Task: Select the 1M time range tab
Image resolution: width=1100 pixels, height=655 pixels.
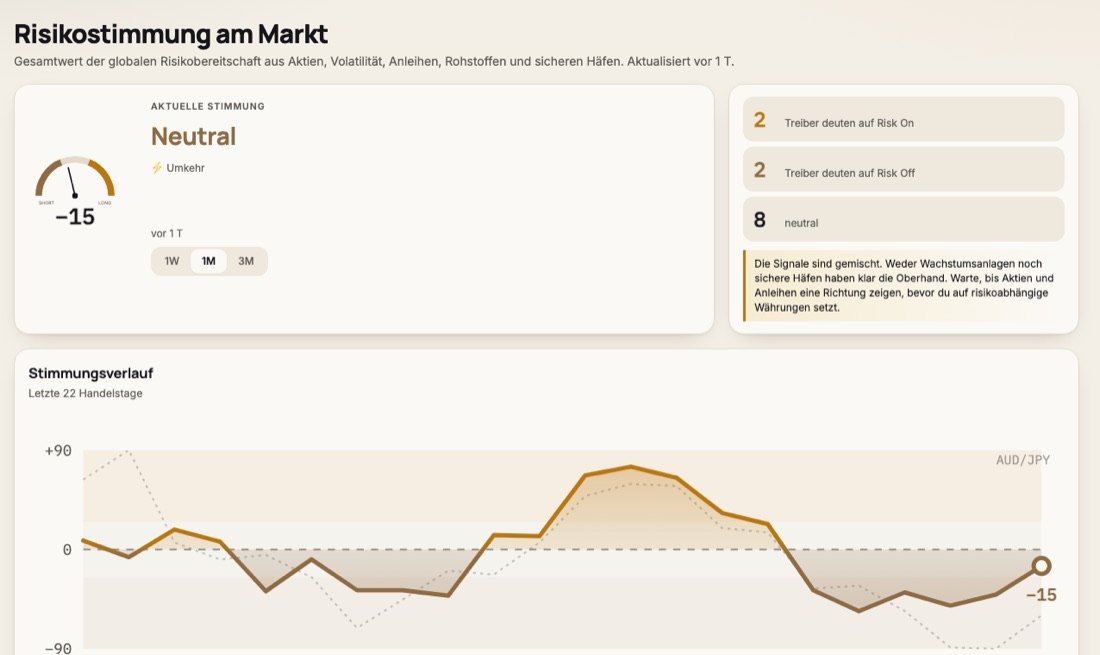Action: (x=208, y=261)
